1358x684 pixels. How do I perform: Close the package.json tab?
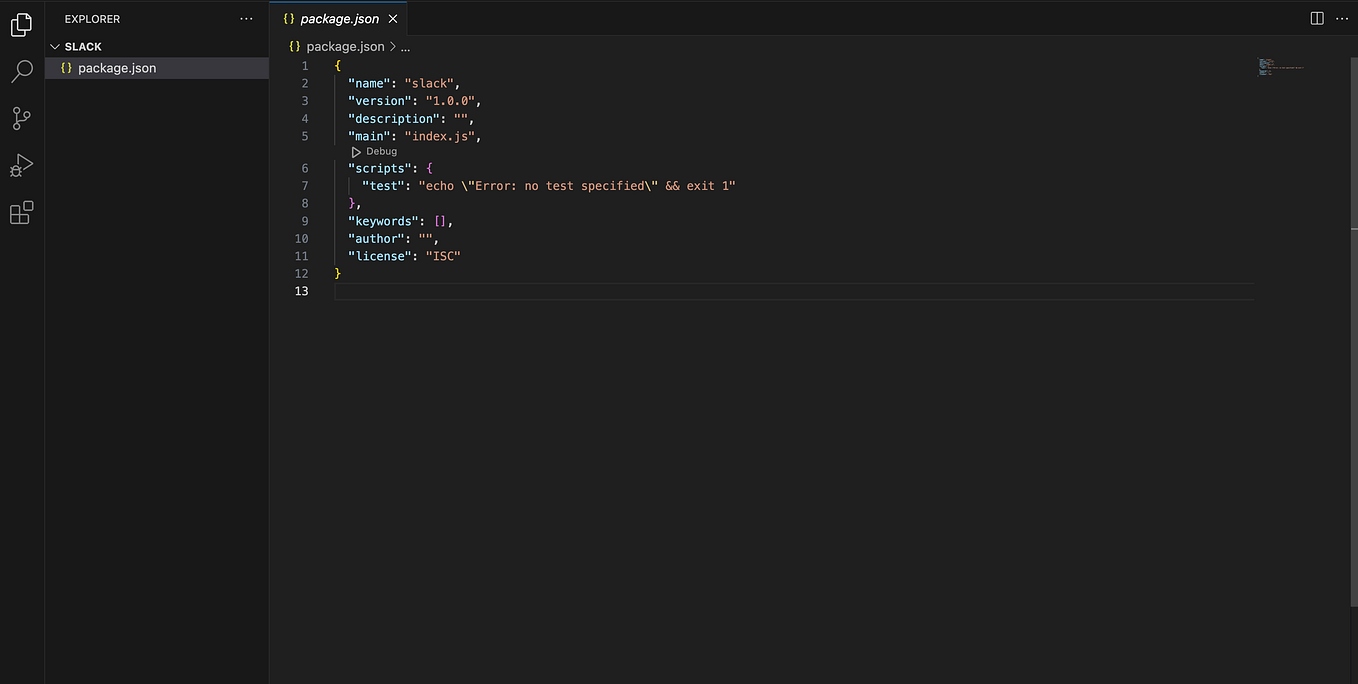[x=393, y=19]
